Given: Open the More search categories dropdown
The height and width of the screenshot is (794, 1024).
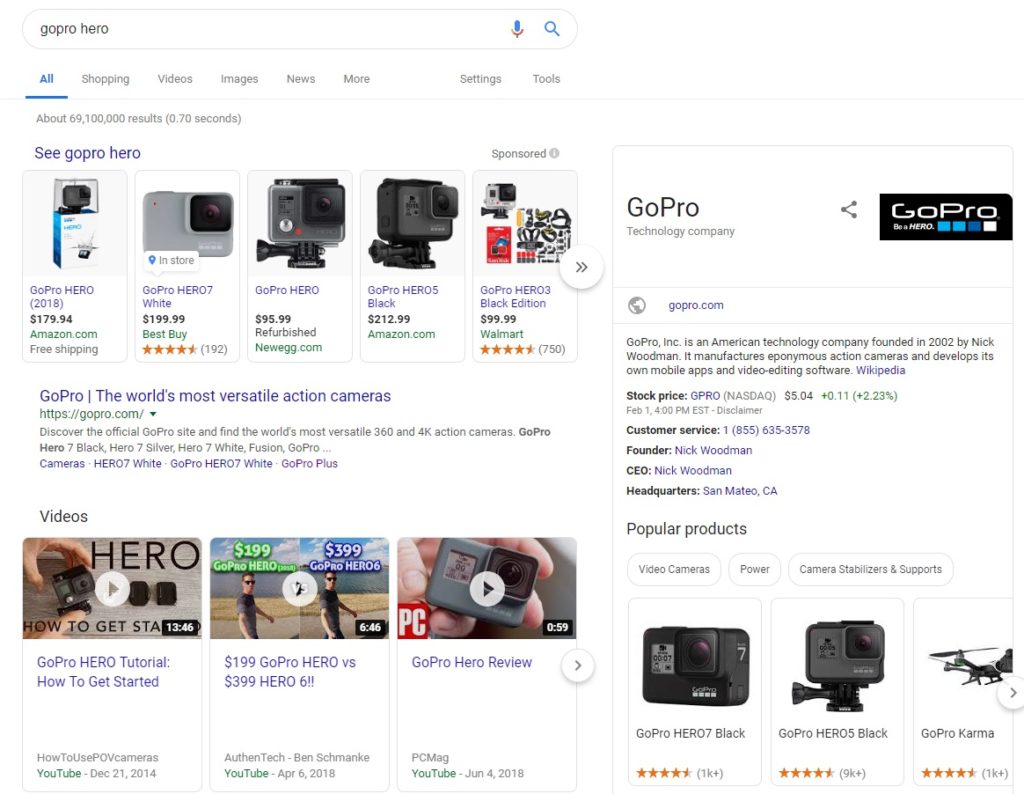Looking at the screenshot, I should click(356, 79).
